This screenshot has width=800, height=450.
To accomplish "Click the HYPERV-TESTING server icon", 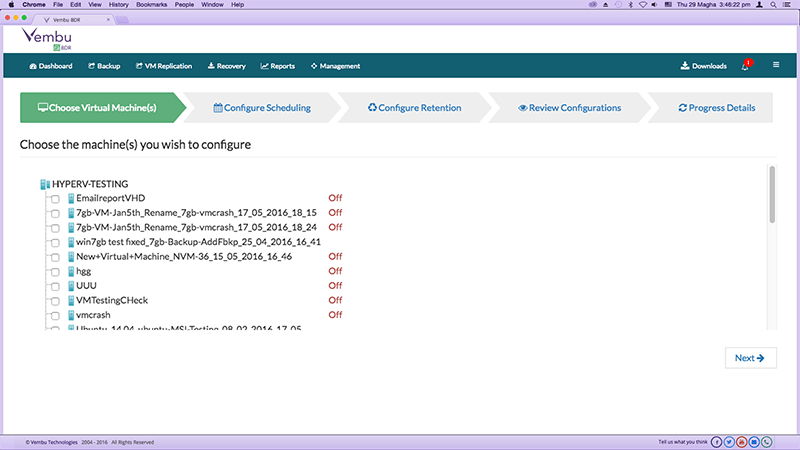I will tap(45, 184).
